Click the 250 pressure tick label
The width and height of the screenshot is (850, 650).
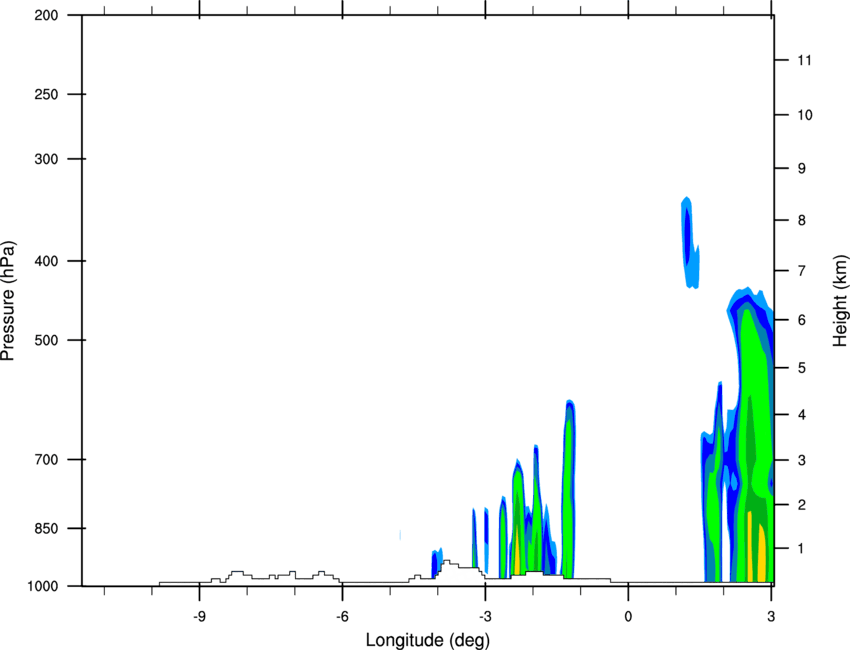click(x=46, y=94)
